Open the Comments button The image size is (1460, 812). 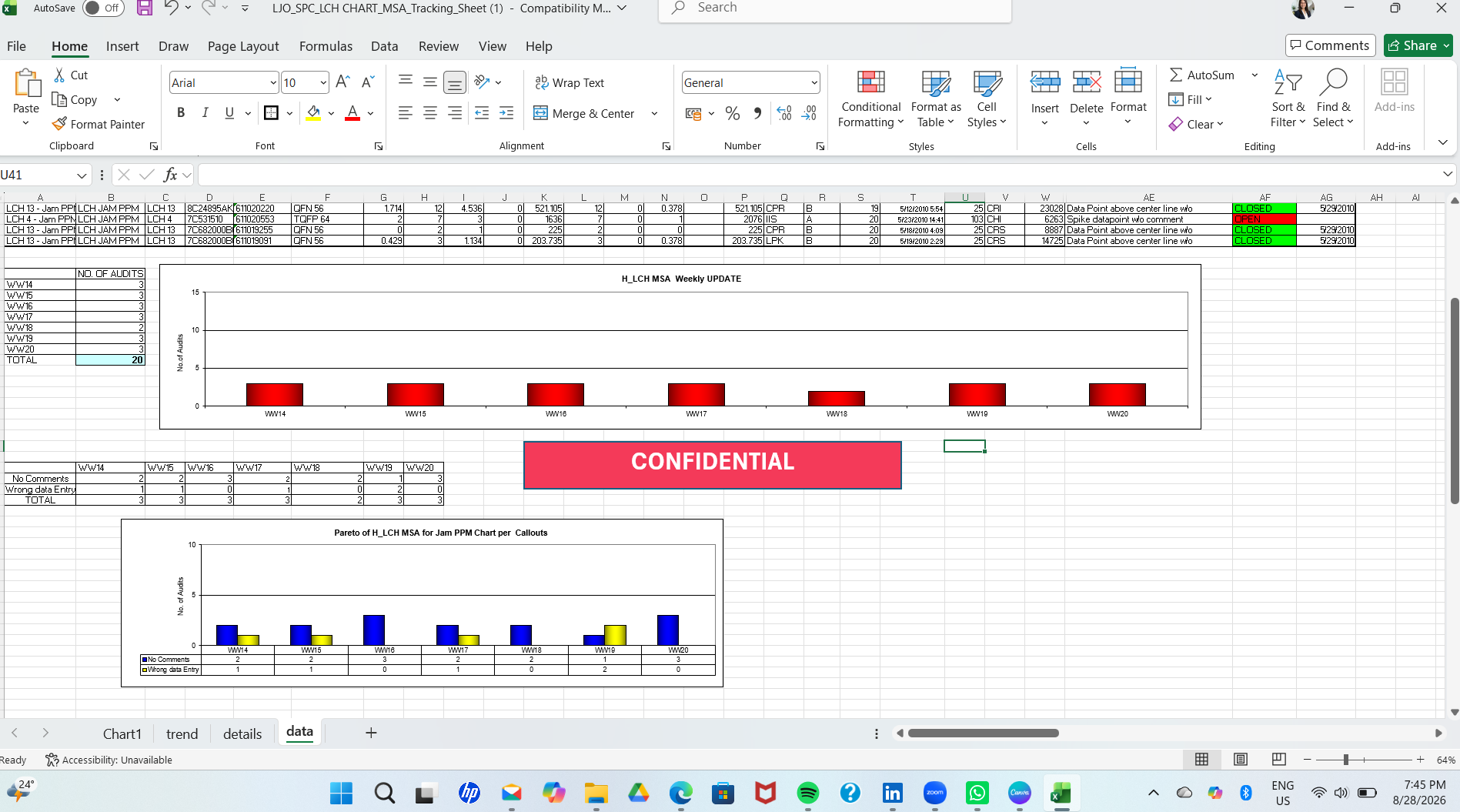click(x=1331, y=45)
